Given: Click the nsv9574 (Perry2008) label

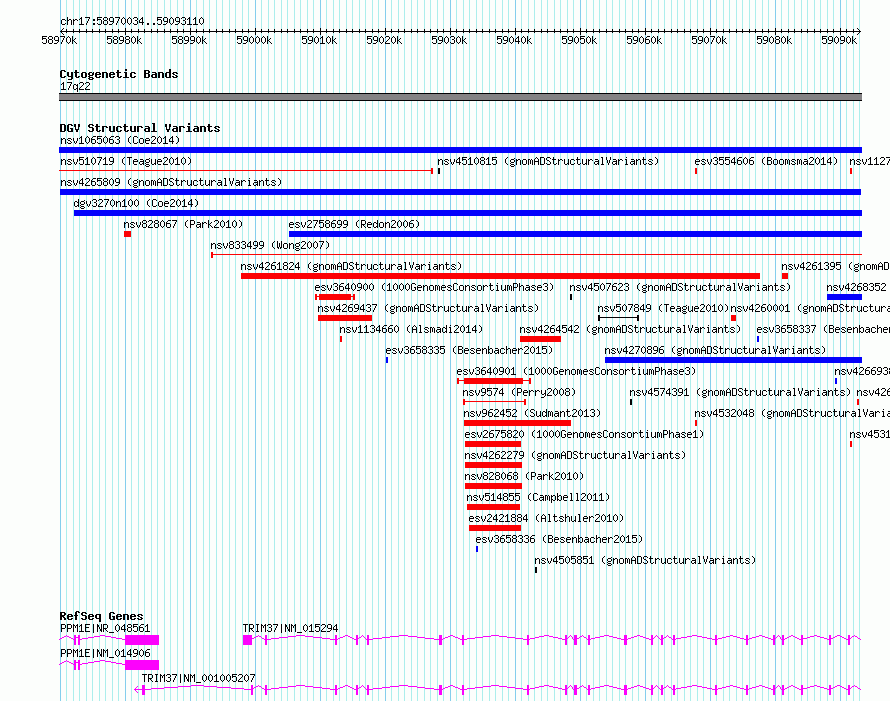Looking at the screenshot, I should pyautogui.click(x=519, y=392).
